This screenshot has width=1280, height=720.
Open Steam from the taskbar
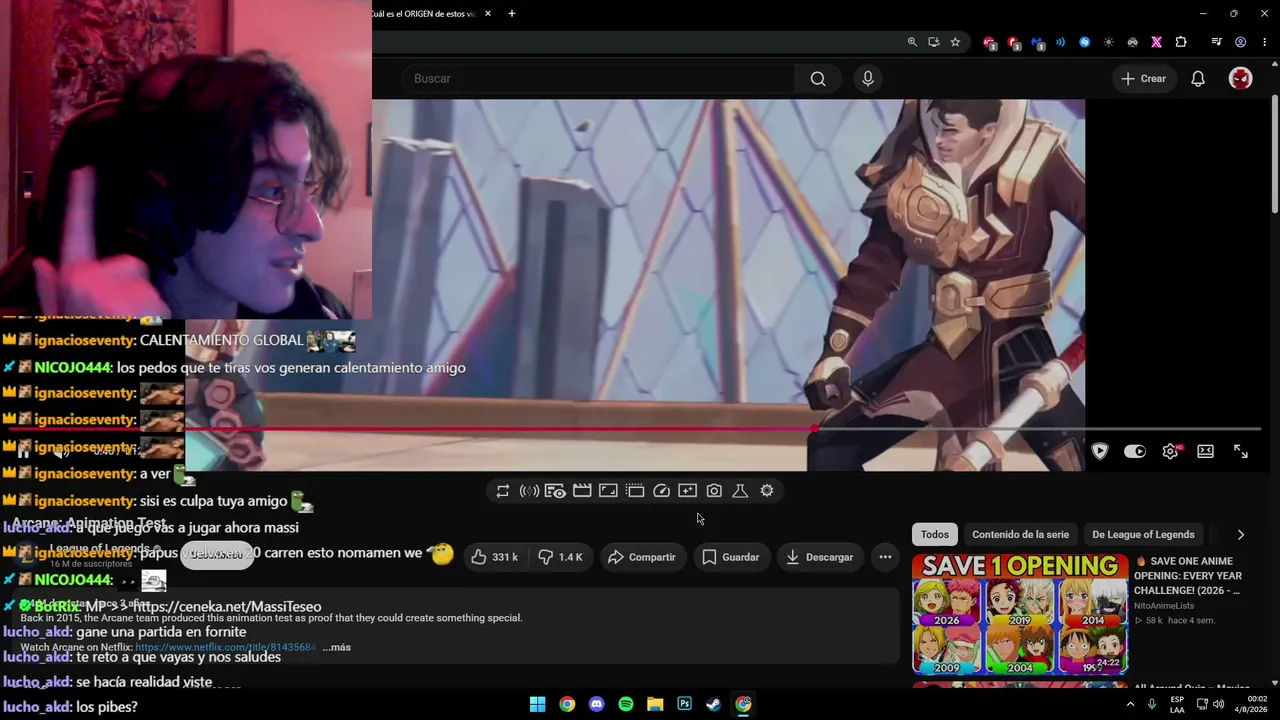(x=713, y=704)
